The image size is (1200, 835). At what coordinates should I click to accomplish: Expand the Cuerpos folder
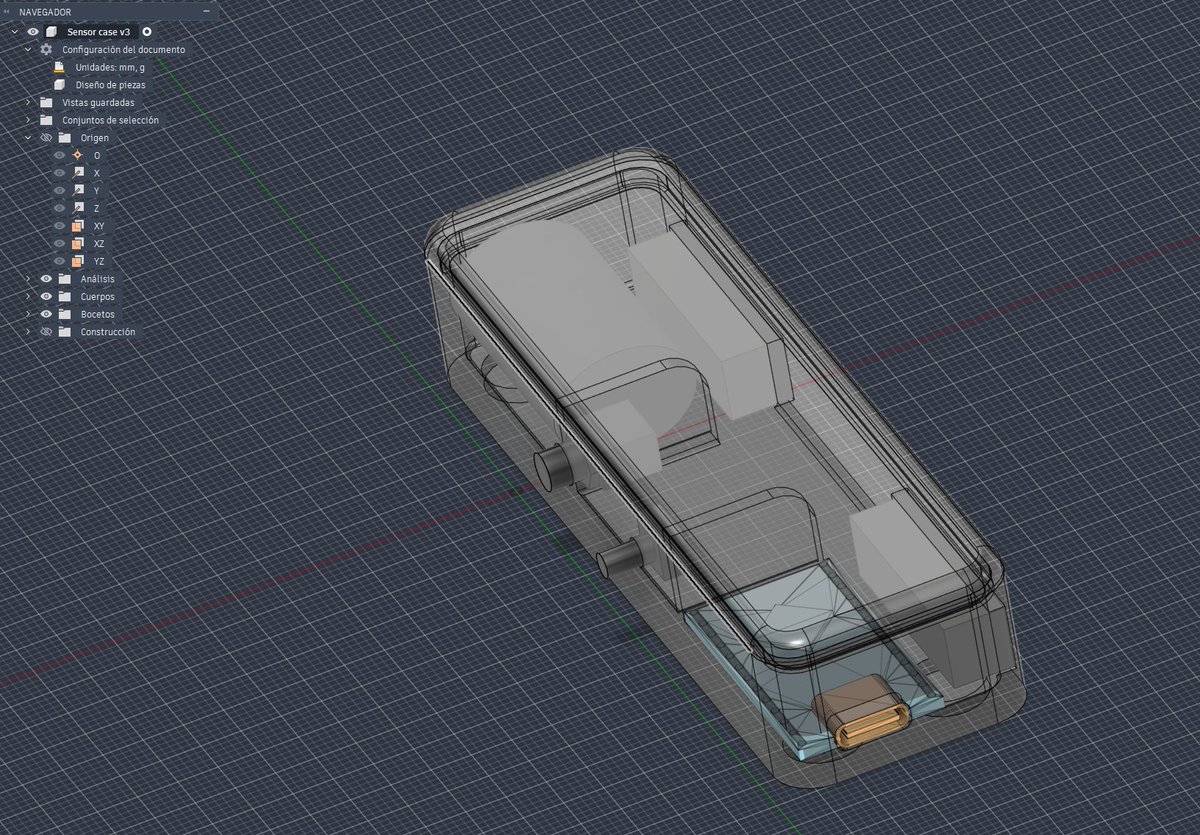[28, 297]
